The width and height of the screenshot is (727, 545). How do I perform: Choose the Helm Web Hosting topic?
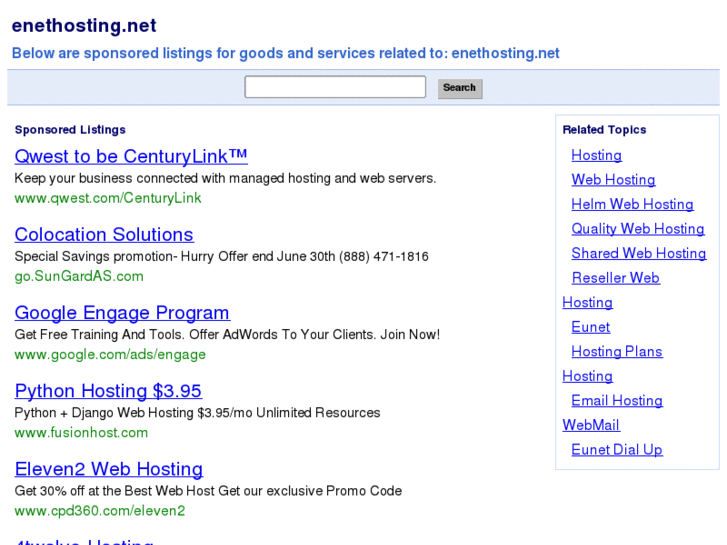tap(632, 204)
